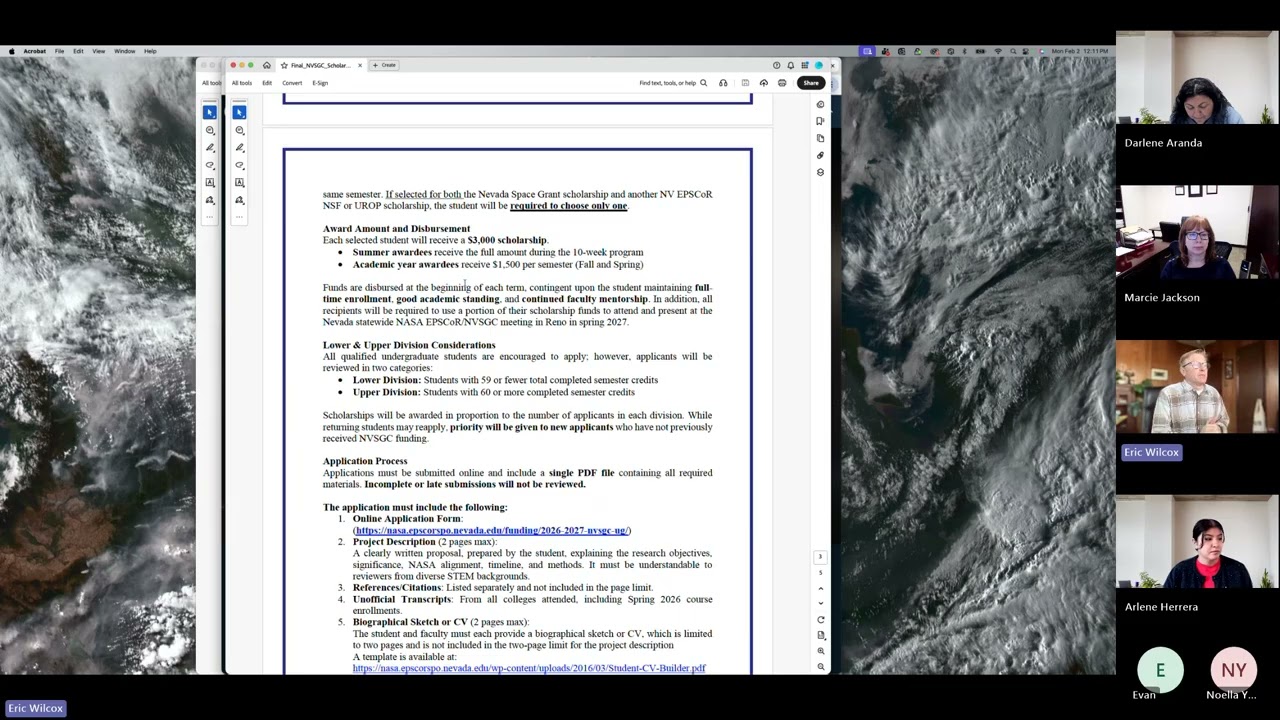This screenshot has height=720, width=1280.
Task: Open the E-Sign tab in Acrobat
Action: point(320,83)
